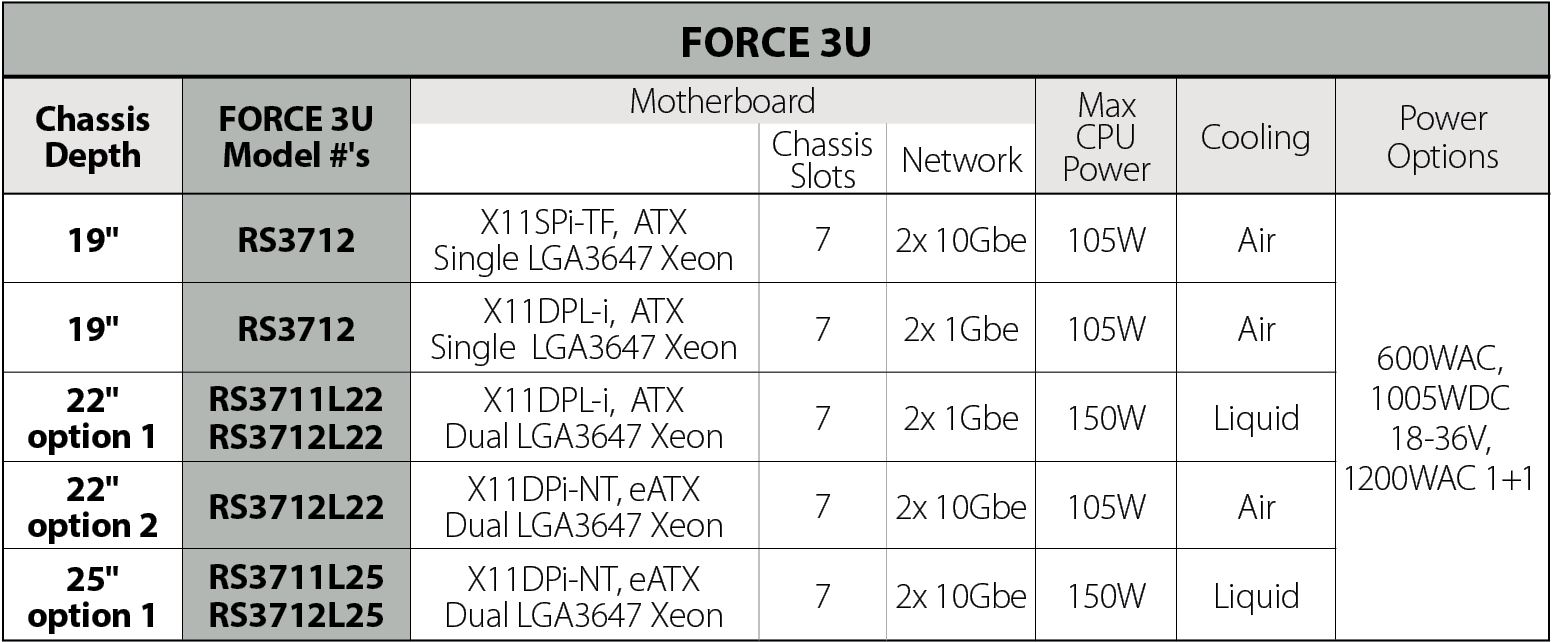Select the 25" option 1 depth cell
This screenshot has height=642, width=1553.
93,595
